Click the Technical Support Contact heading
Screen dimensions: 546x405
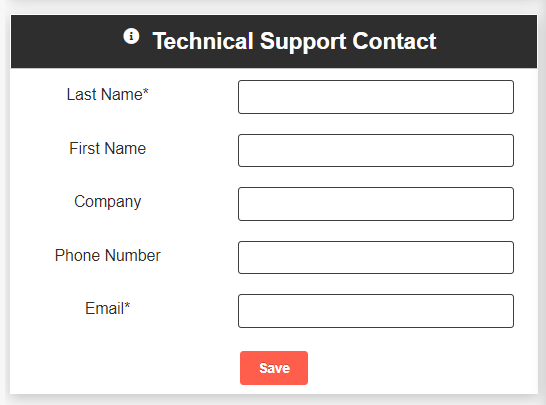point(294,41)
